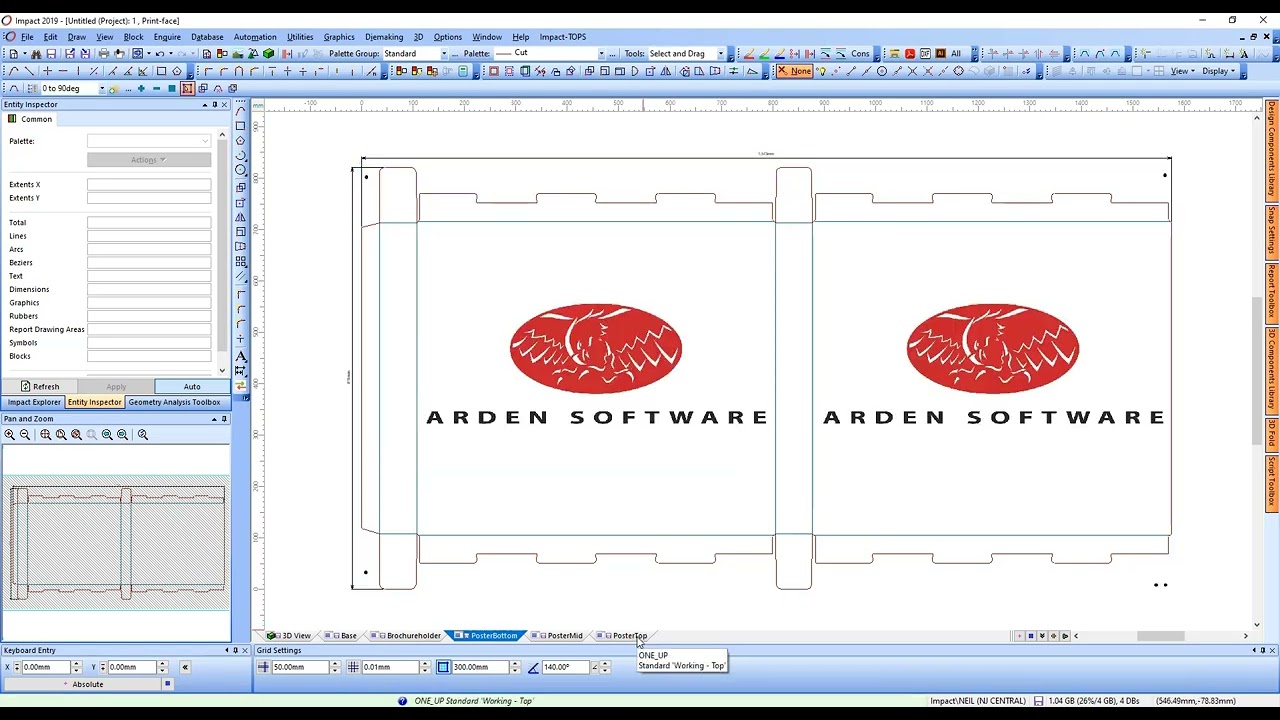Click into the Y keyboard entry field

point(132,667)
